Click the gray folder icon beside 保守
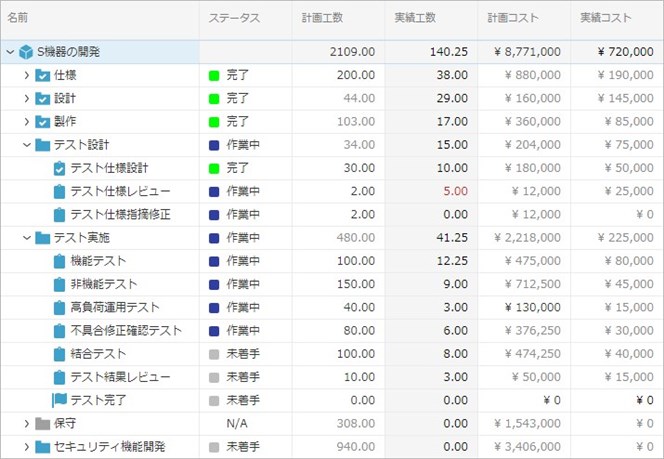This screenshot has height=459, width=664. pyautogui.click(x=43, y=424)
